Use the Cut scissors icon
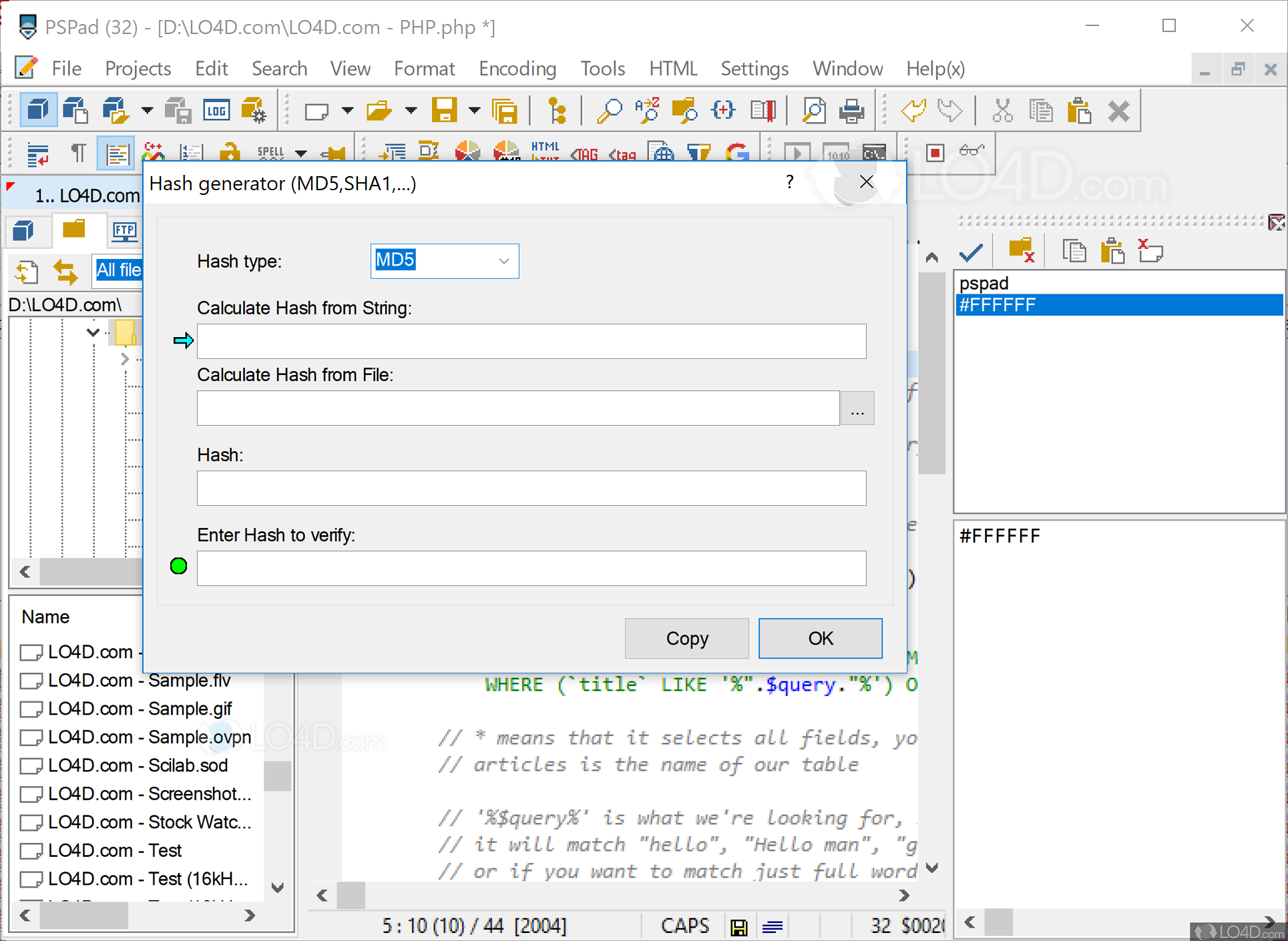Screen dimensions: 1288x941 coord(1002,110)
